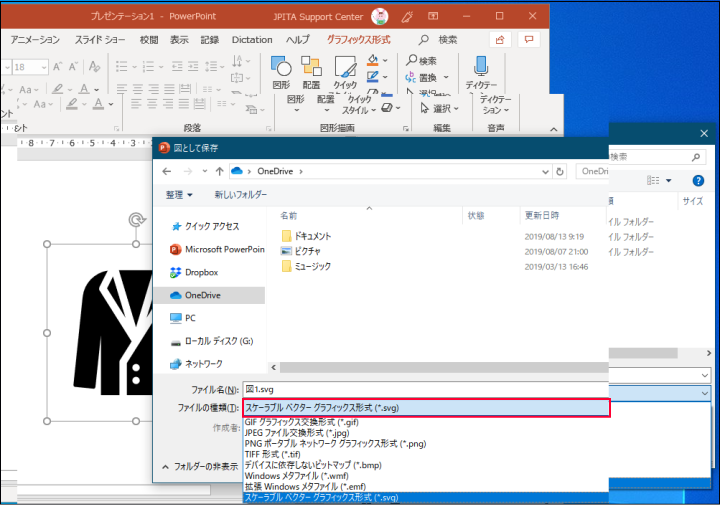Switch to the アニメーション ribbon tab
This screenshot has height=505, width=720.
(x=35, y=40)
